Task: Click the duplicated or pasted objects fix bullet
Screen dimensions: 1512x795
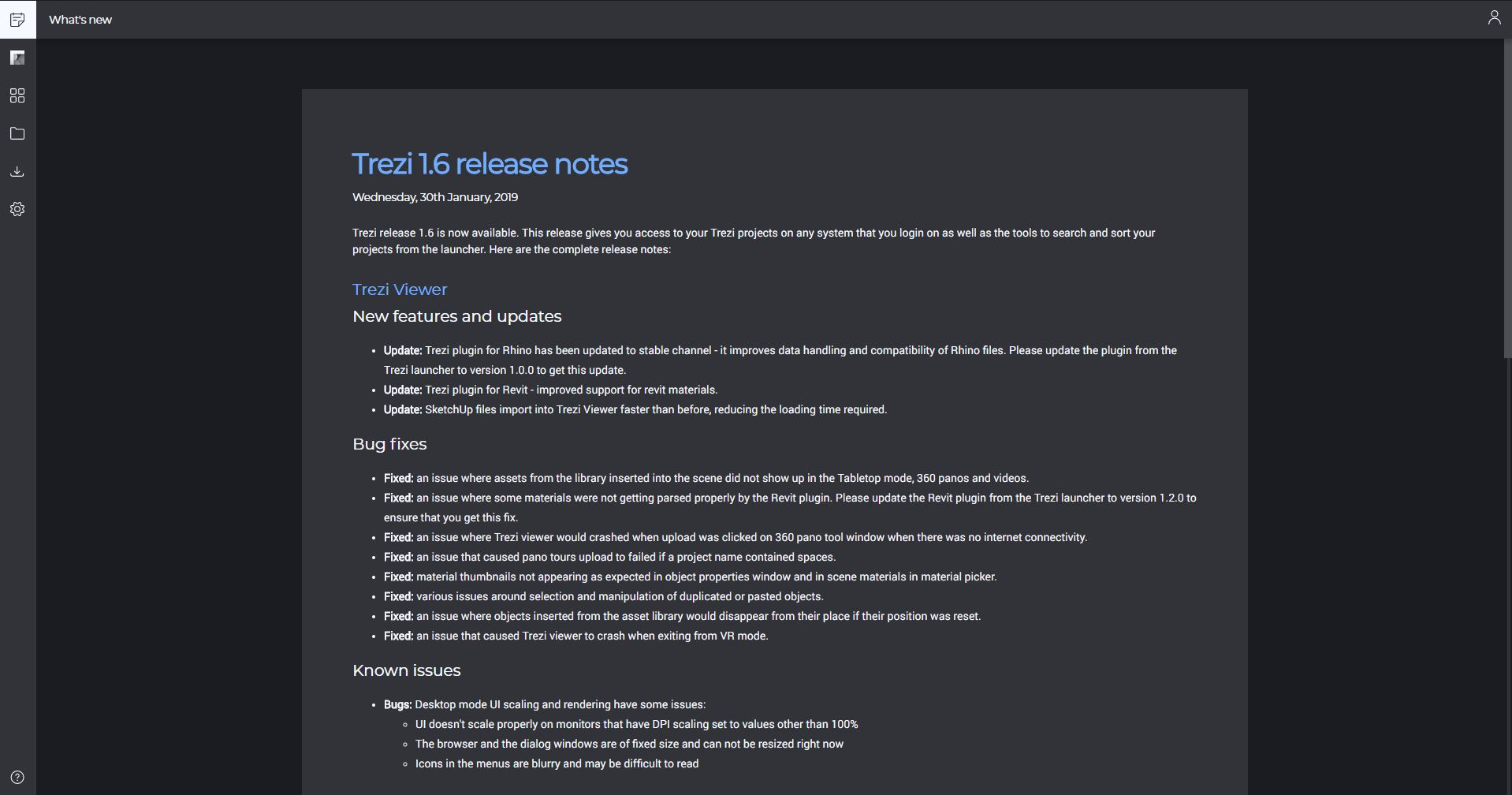Action: (x=604, y=596)
